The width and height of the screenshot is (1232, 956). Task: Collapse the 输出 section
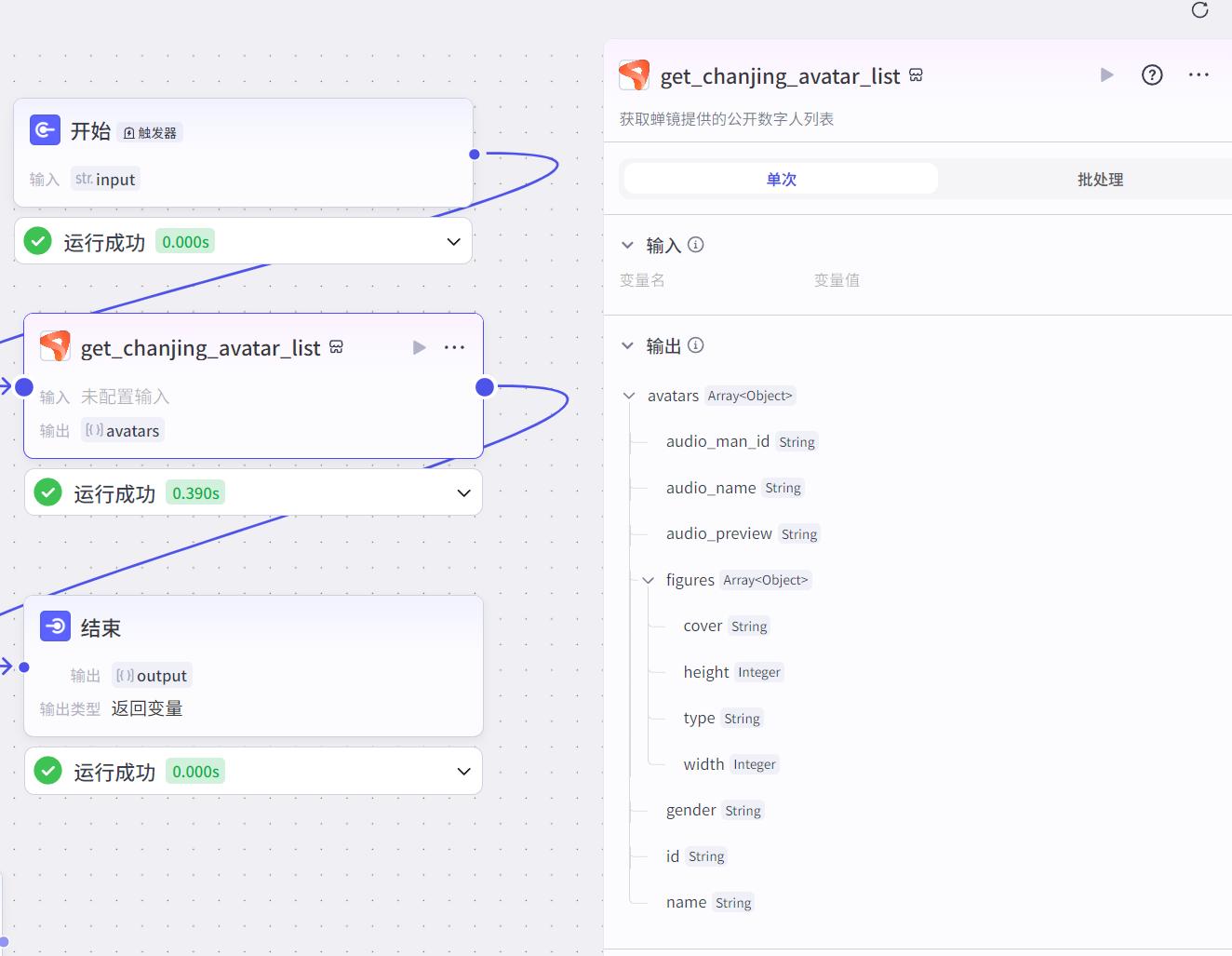coord(627,346)
